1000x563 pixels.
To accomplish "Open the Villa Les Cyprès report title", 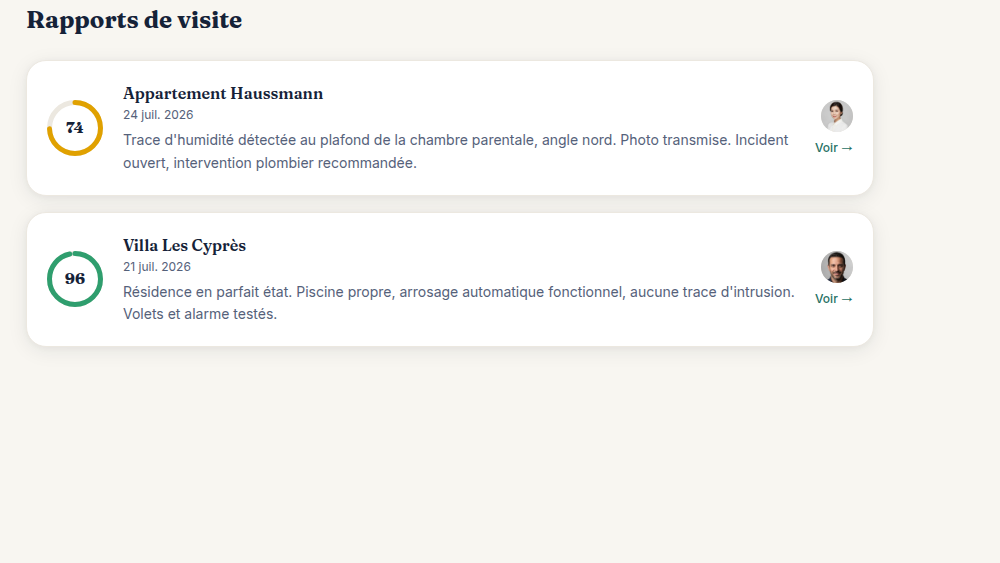I will click(184, 245).
